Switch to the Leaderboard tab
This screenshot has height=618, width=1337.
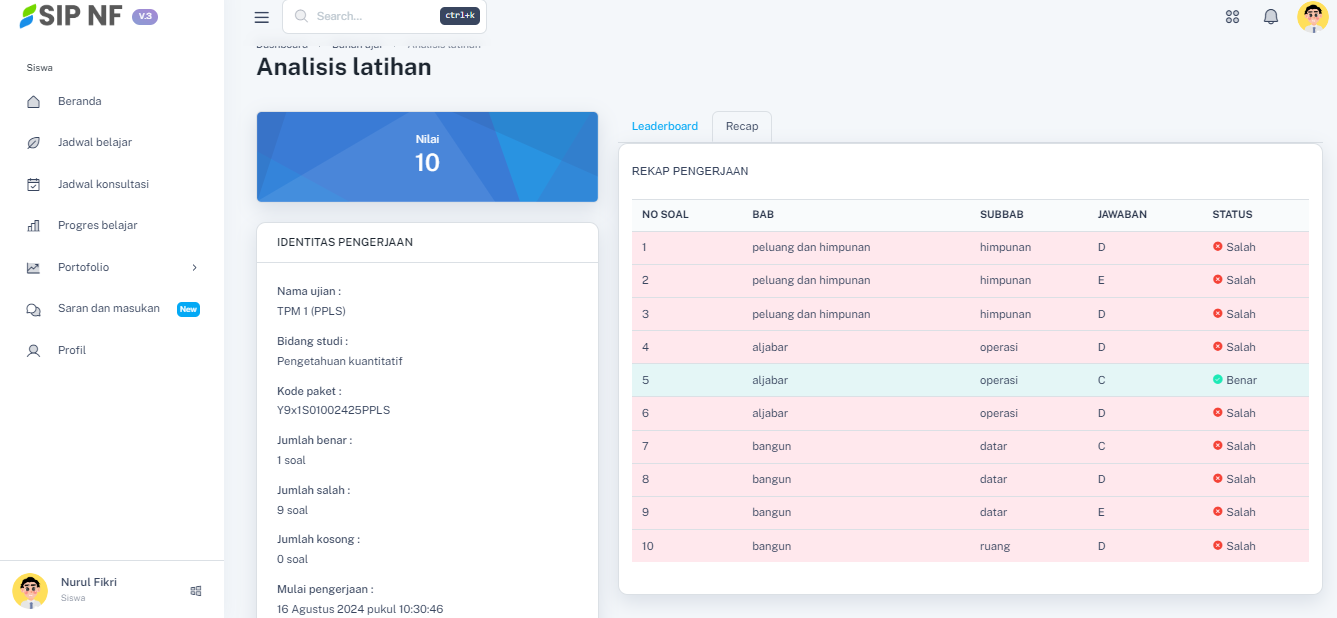point(664,126)
